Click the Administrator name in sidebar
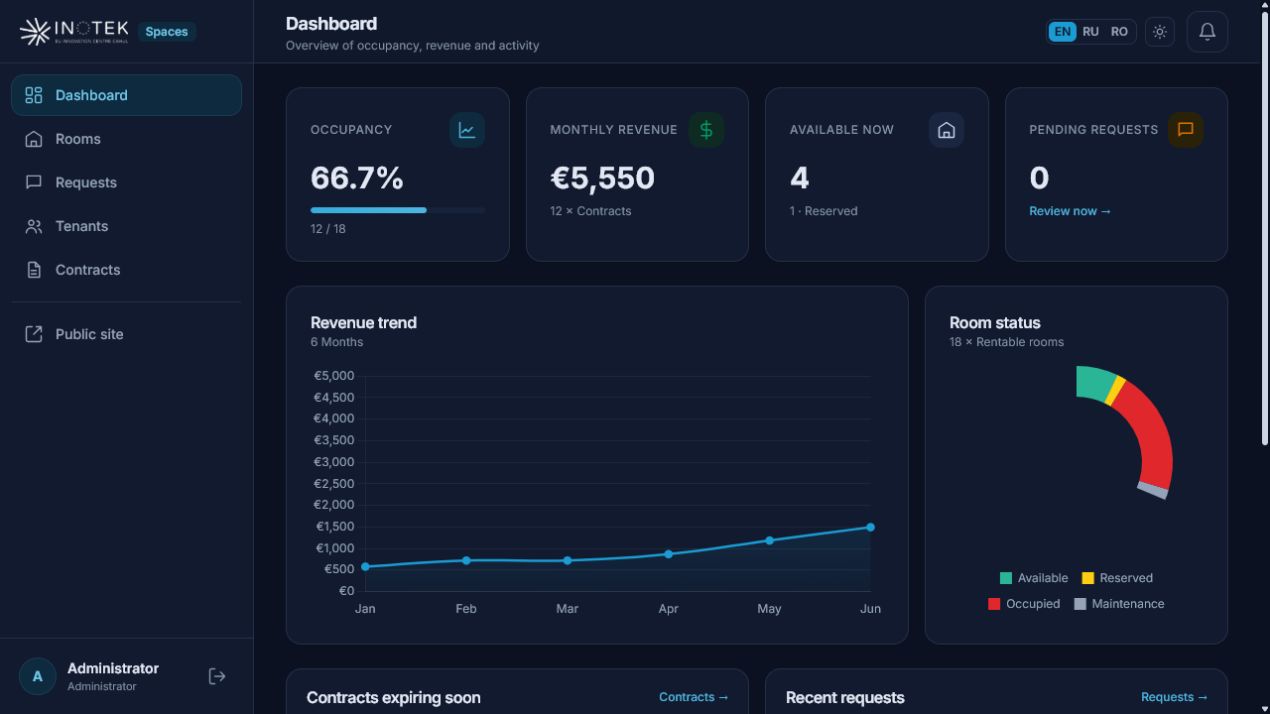Image resolution: width=1270 pixels, height=714 pixels. pyautogui.click(x=113, y=669)
